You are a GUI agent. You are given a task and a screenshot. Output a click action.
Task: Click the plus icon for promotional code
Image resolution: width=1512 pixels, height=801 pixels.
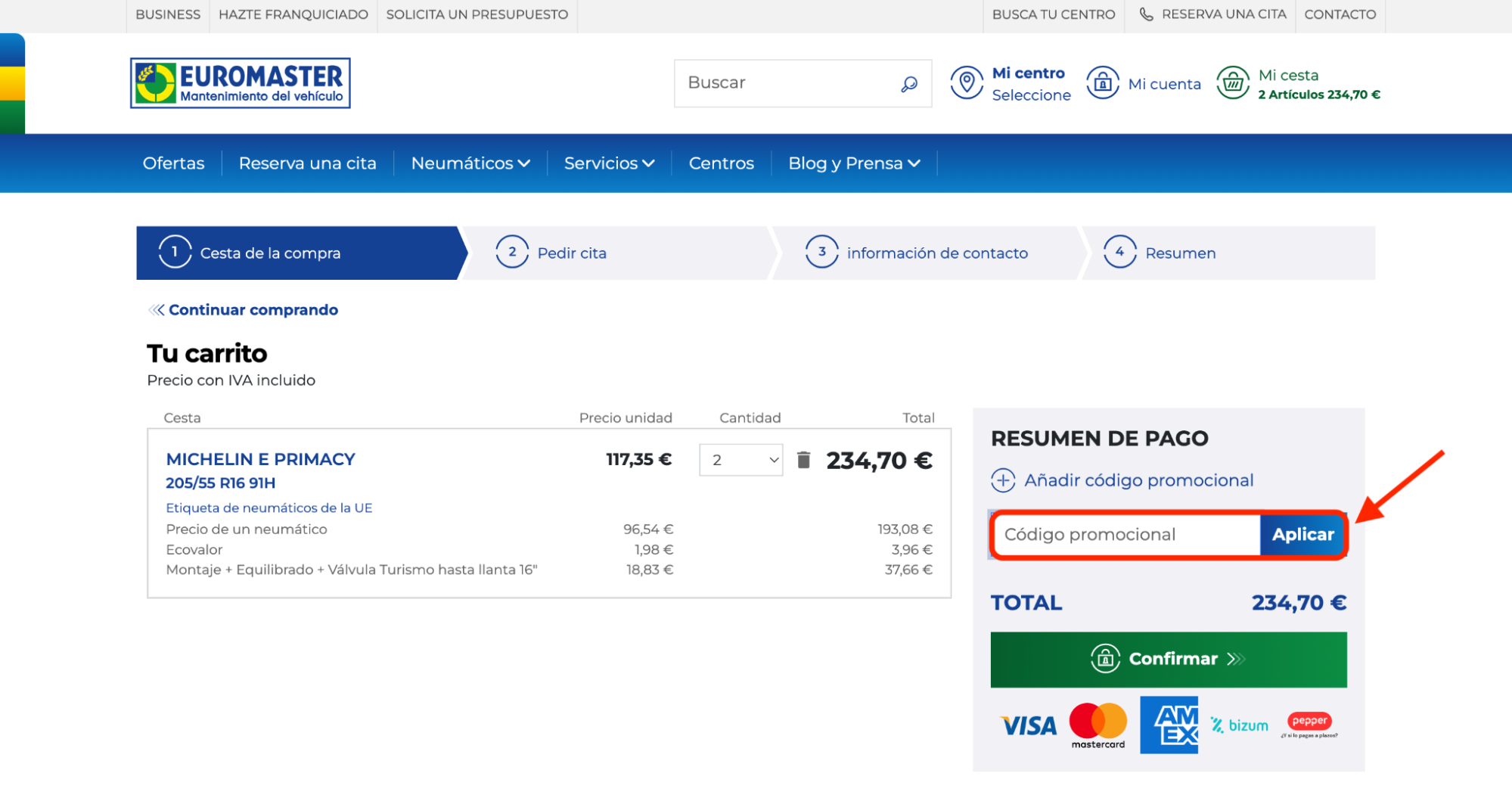1003,480
